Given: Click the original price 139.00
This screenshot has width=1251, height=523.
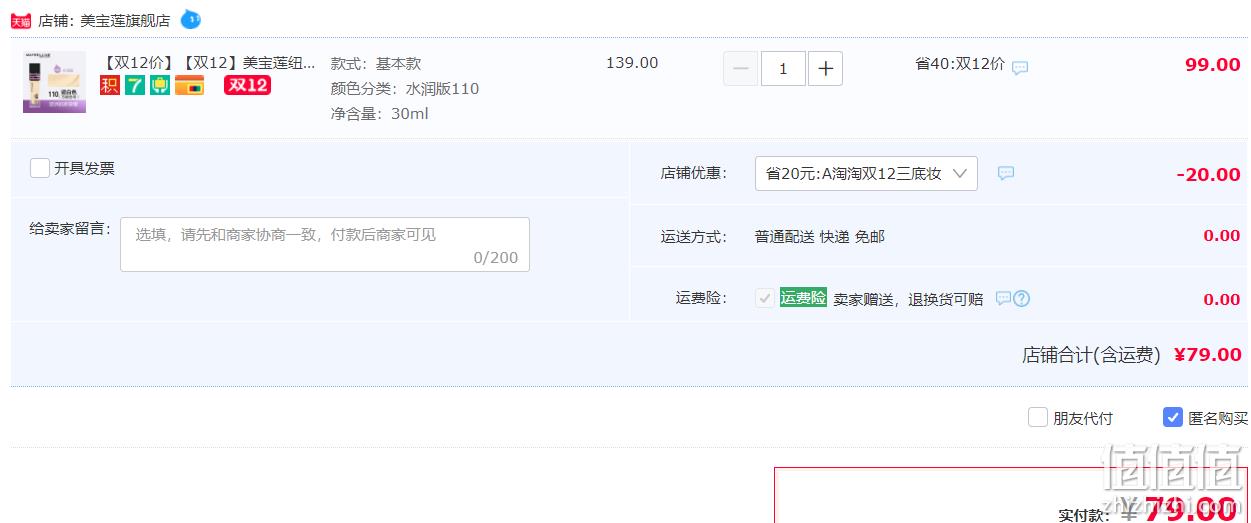Looking at the screenshot, I should pyautogui.click(x=632, y=63).
